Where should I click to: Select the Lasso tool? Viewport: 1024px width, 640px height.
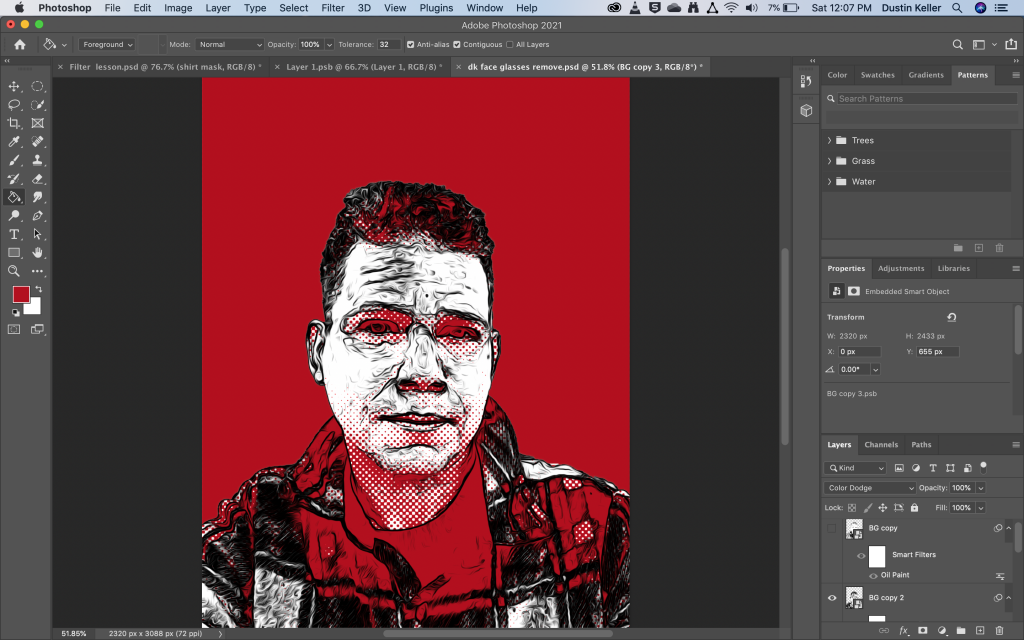(x=15, y=105)
